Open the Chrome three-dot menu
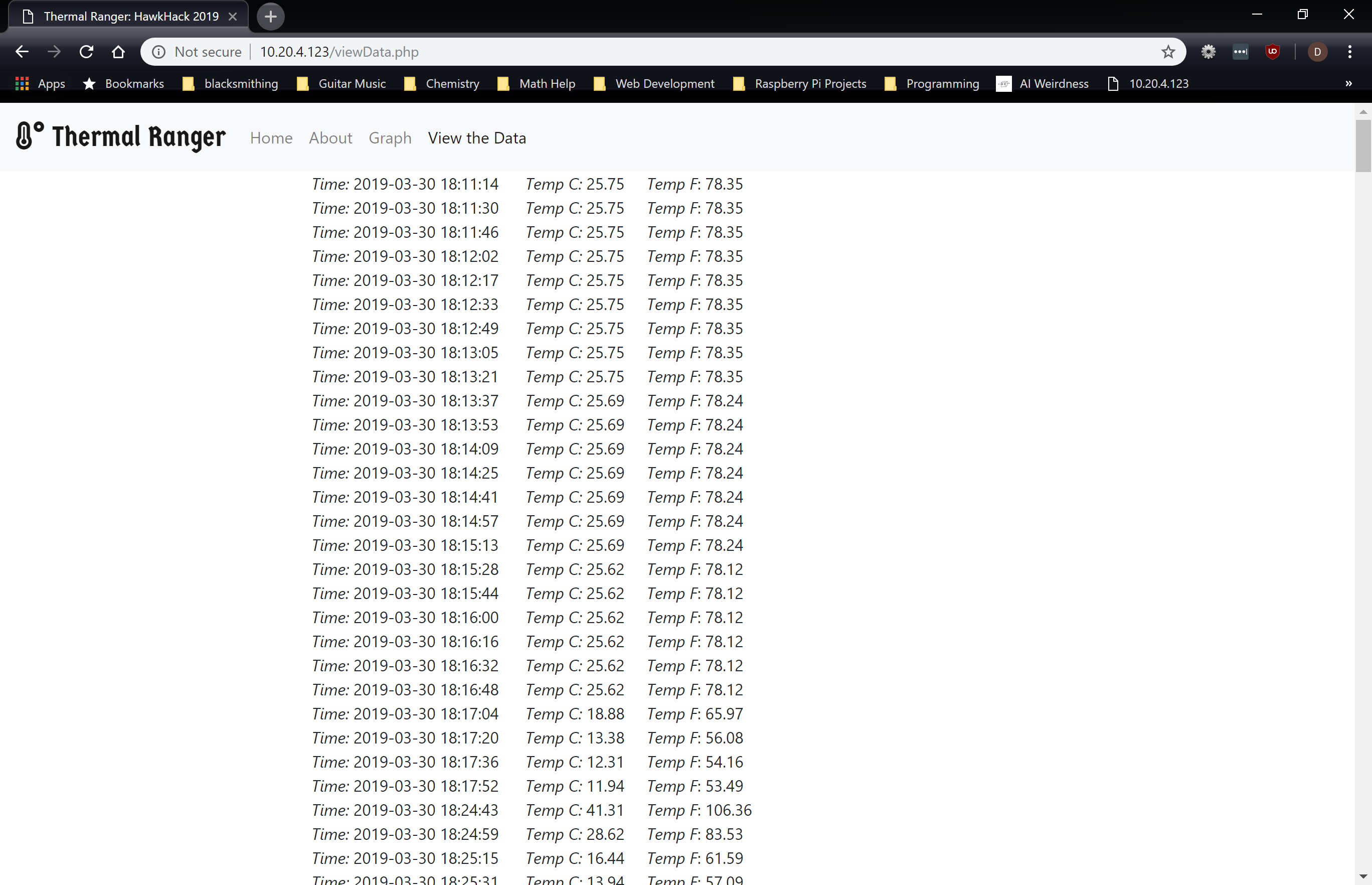 click(1349, 52)
